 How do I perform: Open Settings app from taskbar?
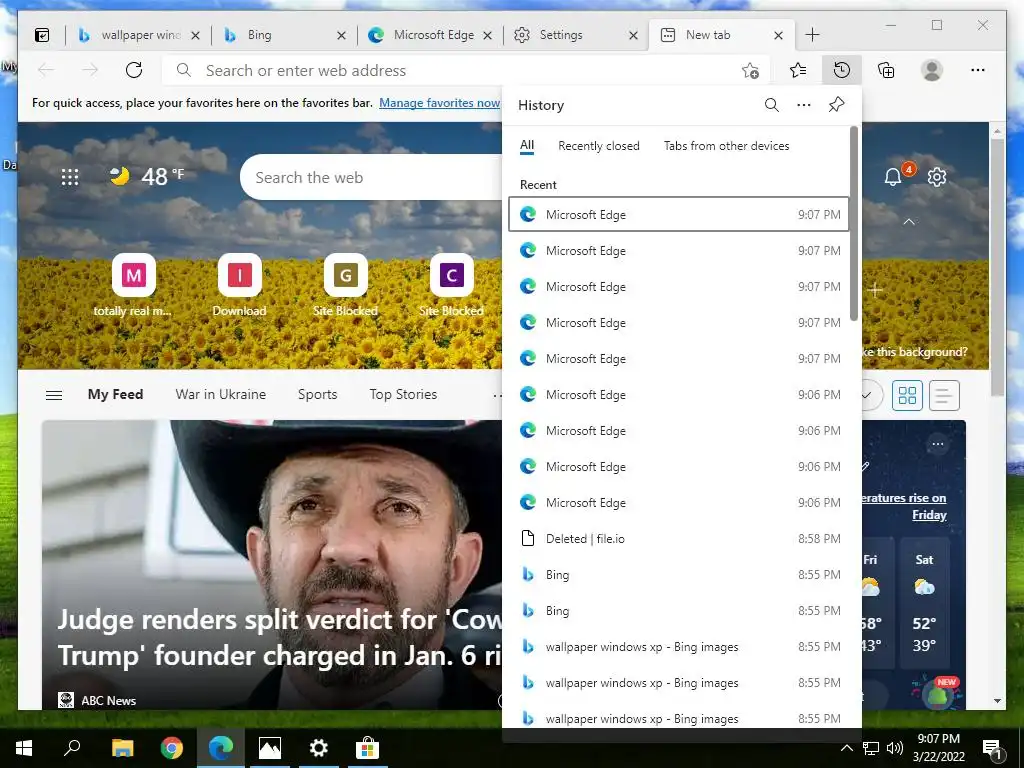click(319, 748)
